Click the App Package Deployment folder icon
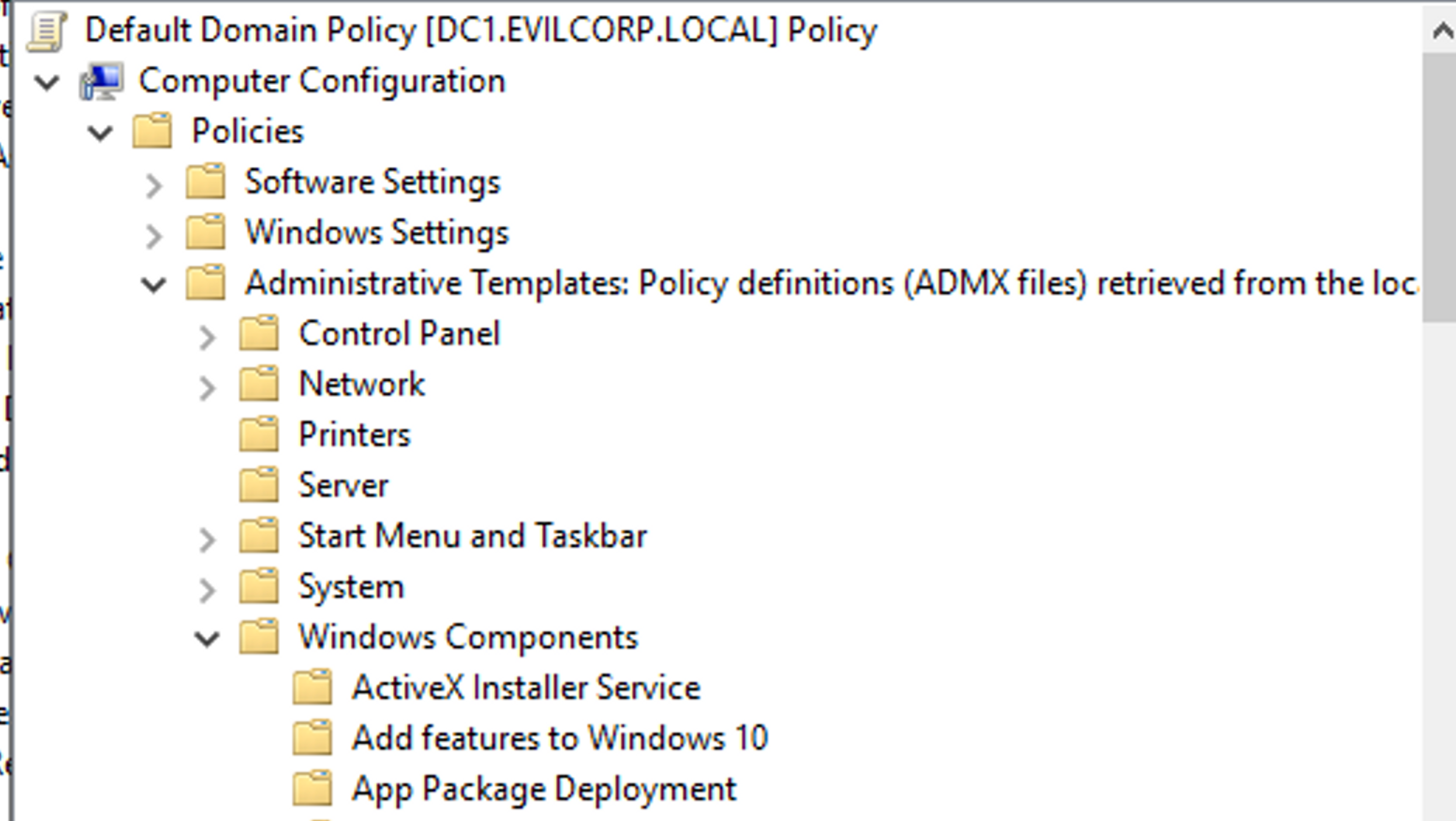This screenshot has width=1456, height=821. (x=312, y=789)
